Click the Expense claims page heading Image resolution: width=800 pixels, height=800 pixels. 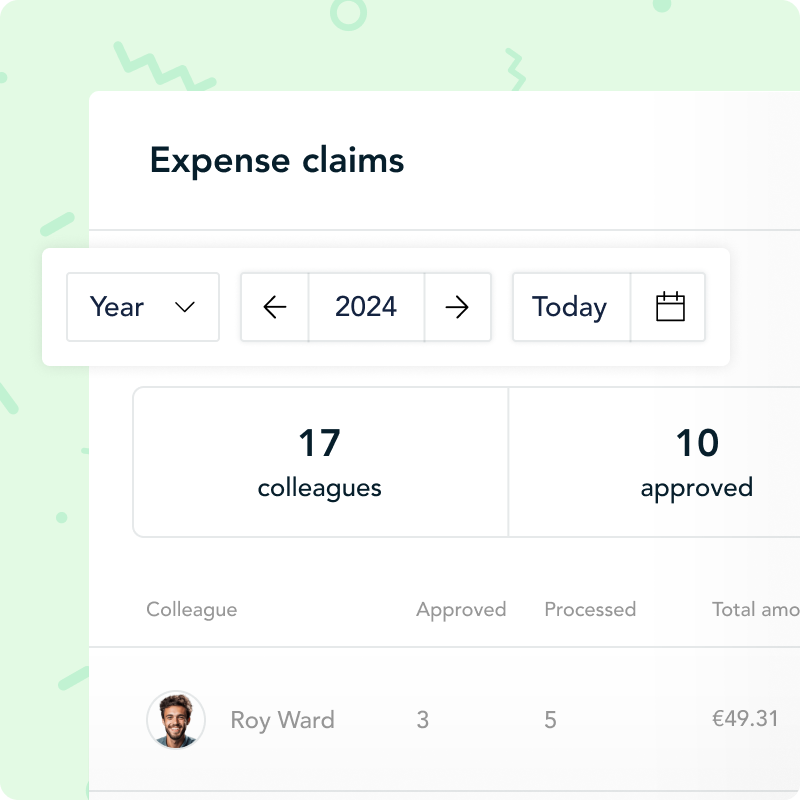pos(277,160)
